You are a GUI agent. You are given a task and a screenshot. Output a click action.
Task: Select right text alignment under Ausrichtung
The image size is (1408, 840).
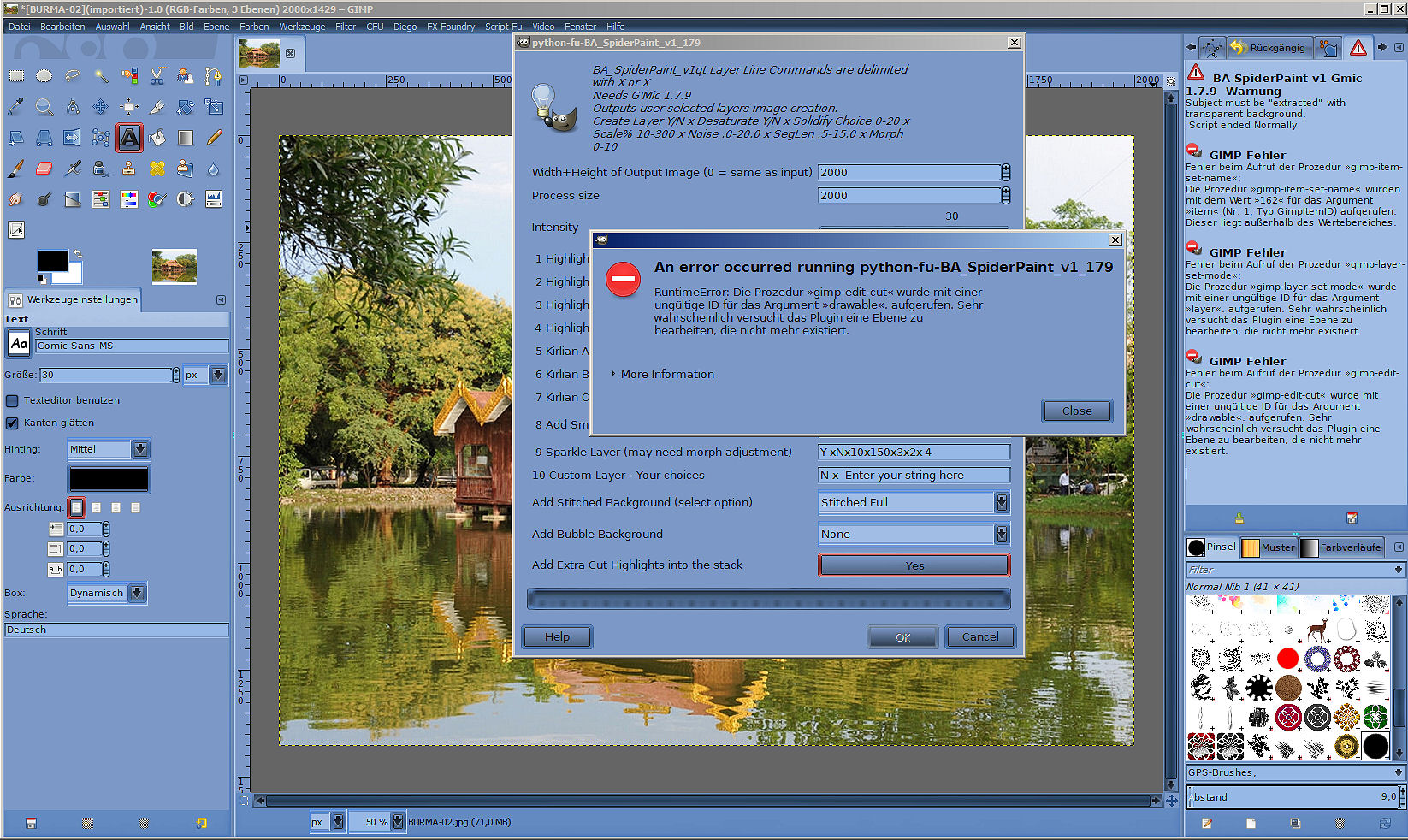tap(97, 507)
